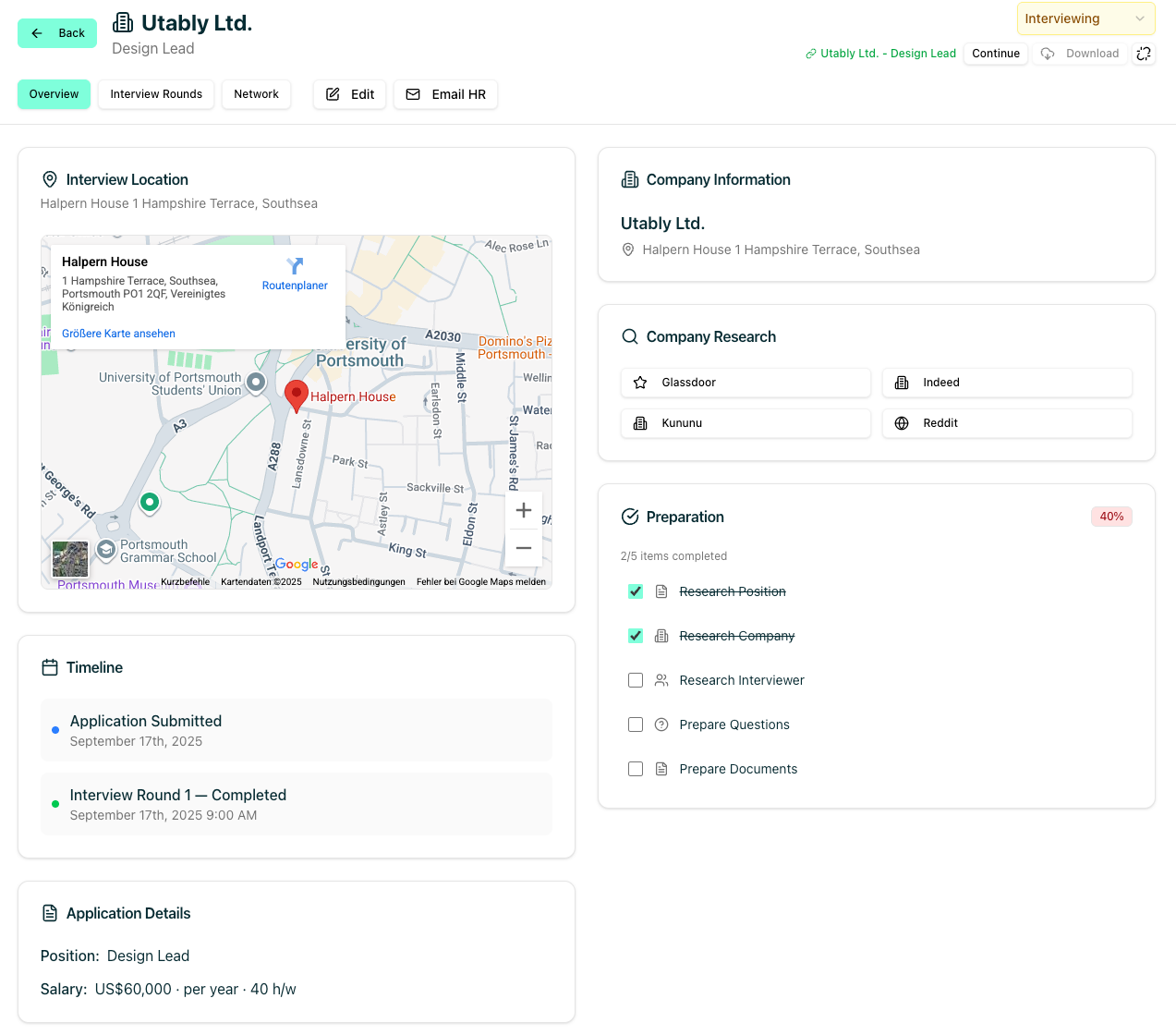Zoom in on the map
1176x1035 pixels.
click(523, 510)
